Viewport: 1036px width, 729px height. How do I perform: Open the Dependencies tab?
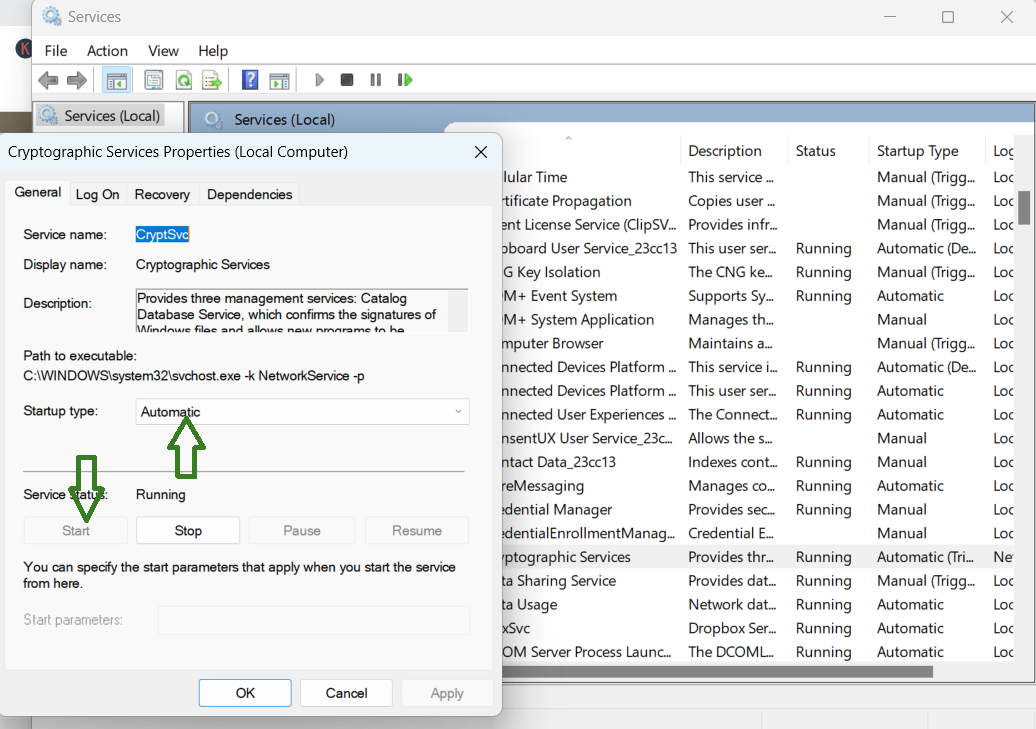249,195
